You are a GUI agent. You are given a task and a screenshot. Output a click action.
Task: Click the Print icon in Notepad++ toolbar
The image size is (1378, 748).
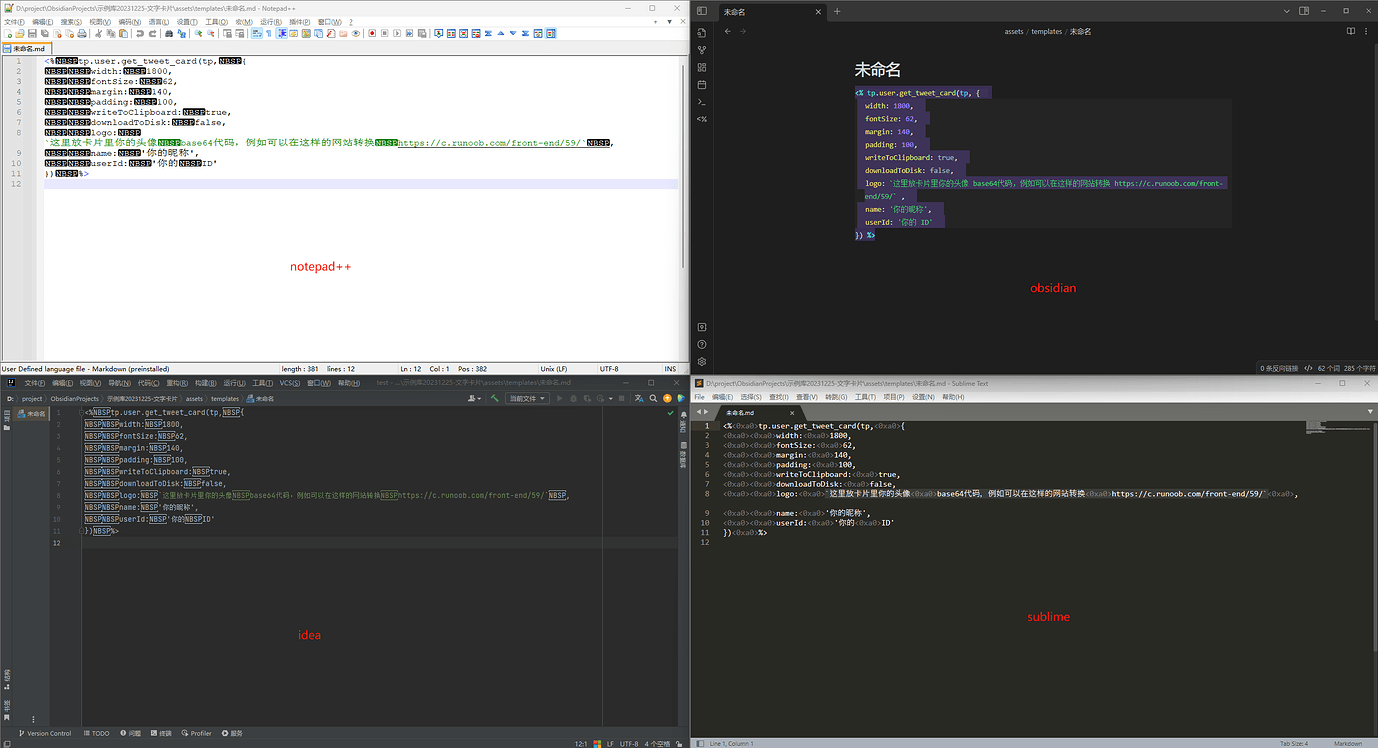click(82, 33)
